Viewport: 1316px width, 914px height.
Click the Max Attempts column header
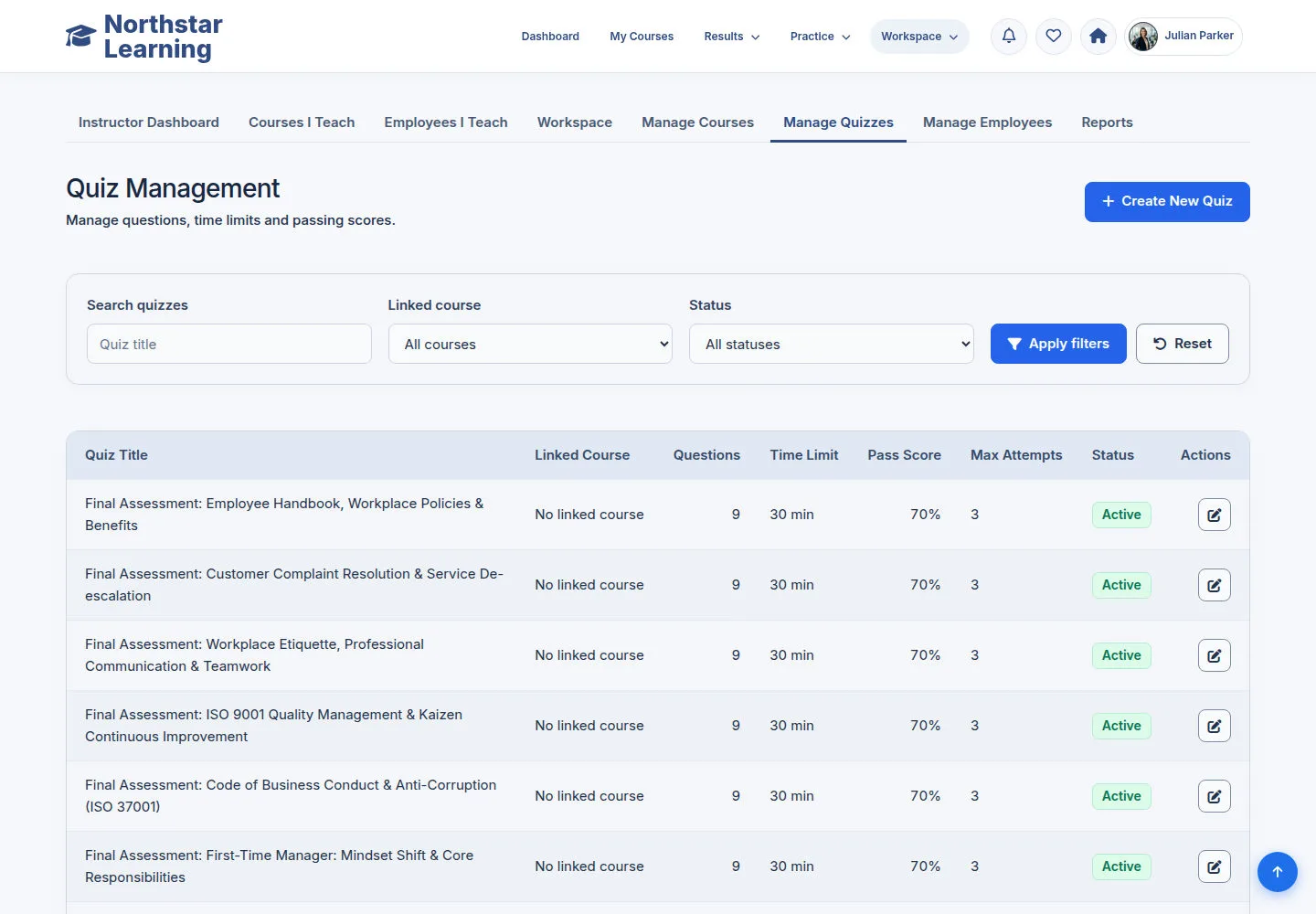tap(1016, 455)
